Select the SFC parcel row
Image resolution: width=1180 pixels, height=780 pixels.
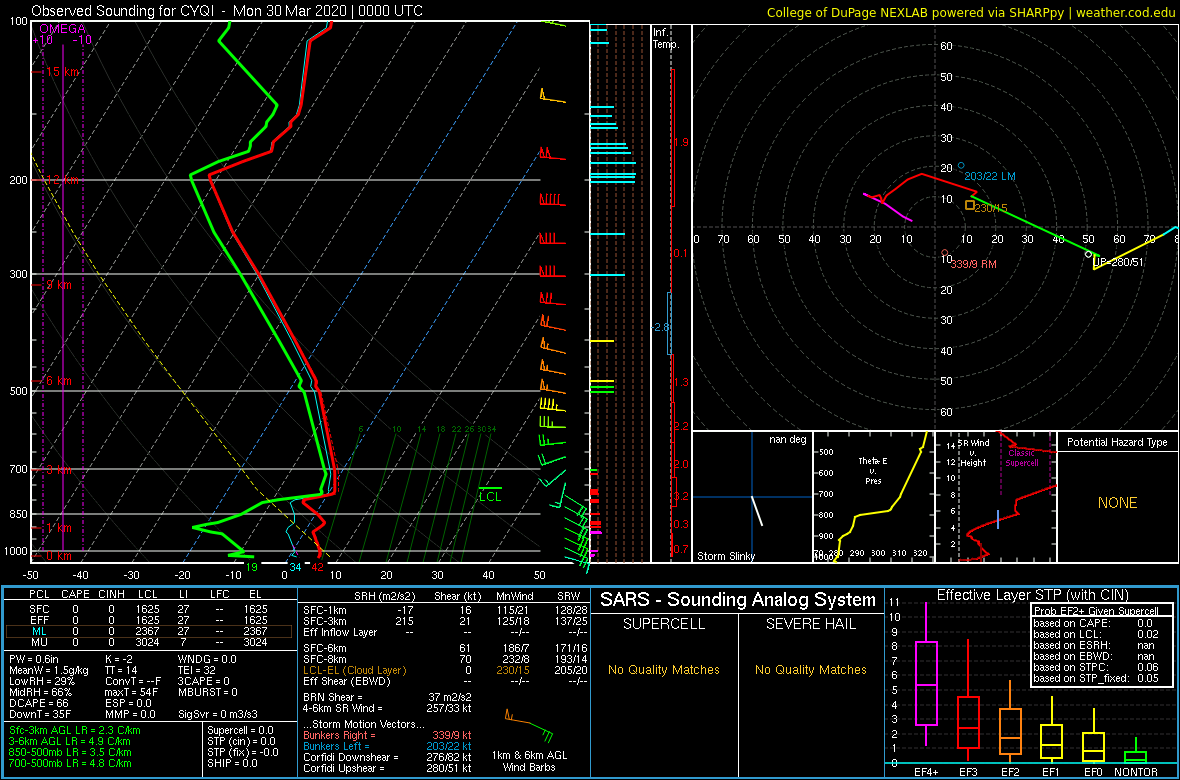(x=148, y=608)
